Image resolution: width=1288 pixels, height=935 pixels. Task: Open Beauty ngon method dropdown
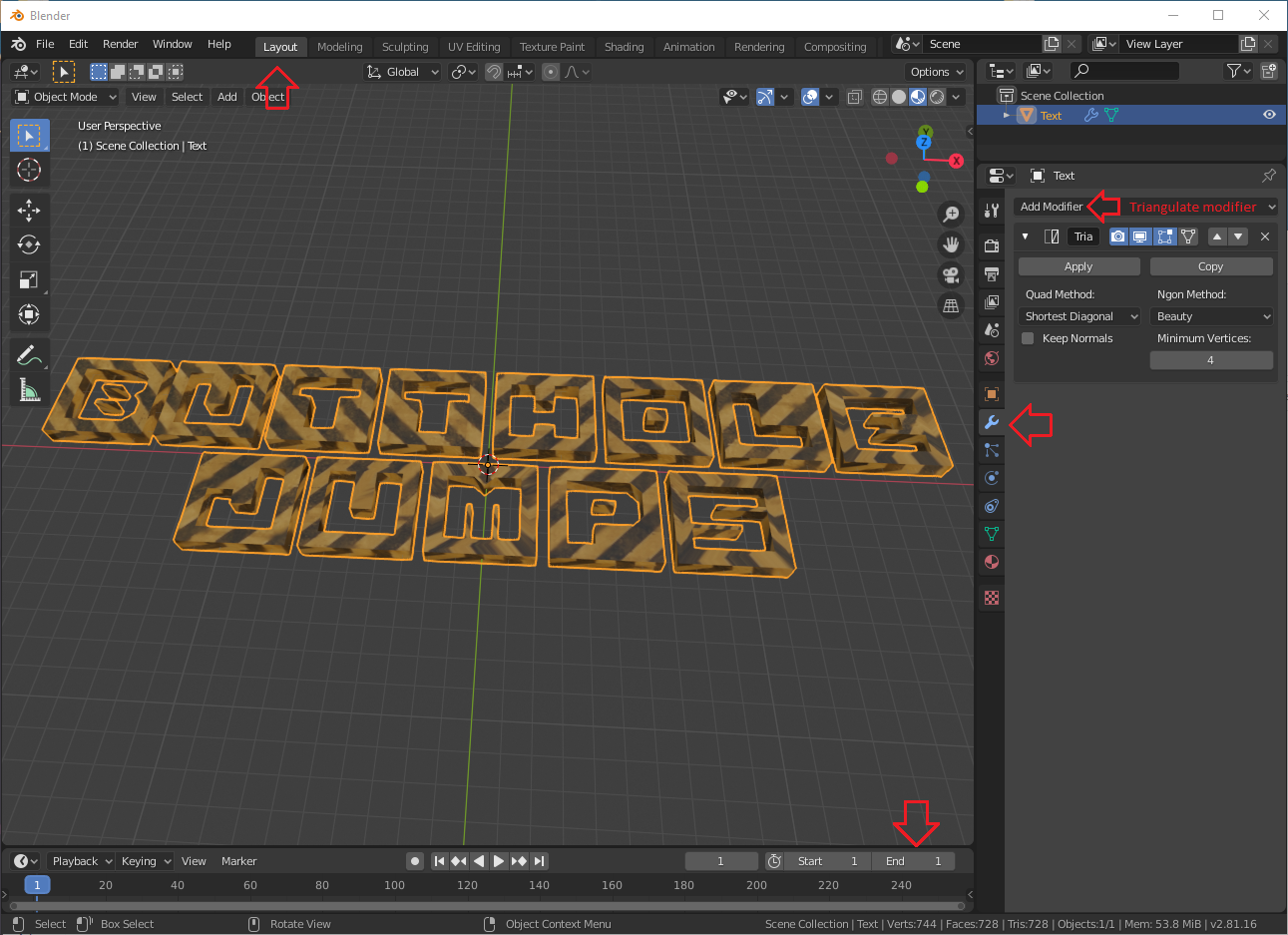pyautogui.click(x=1211, y=316)
